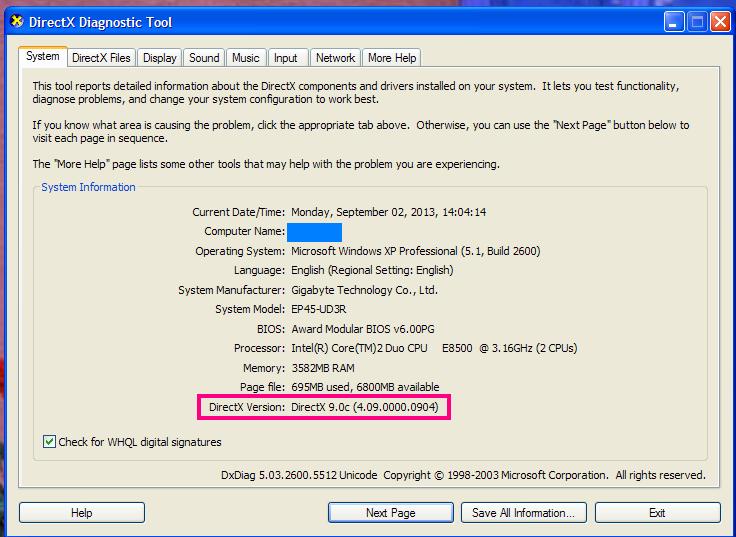
Task: Click the 695MB used page file value
Action: pos(365,387)
